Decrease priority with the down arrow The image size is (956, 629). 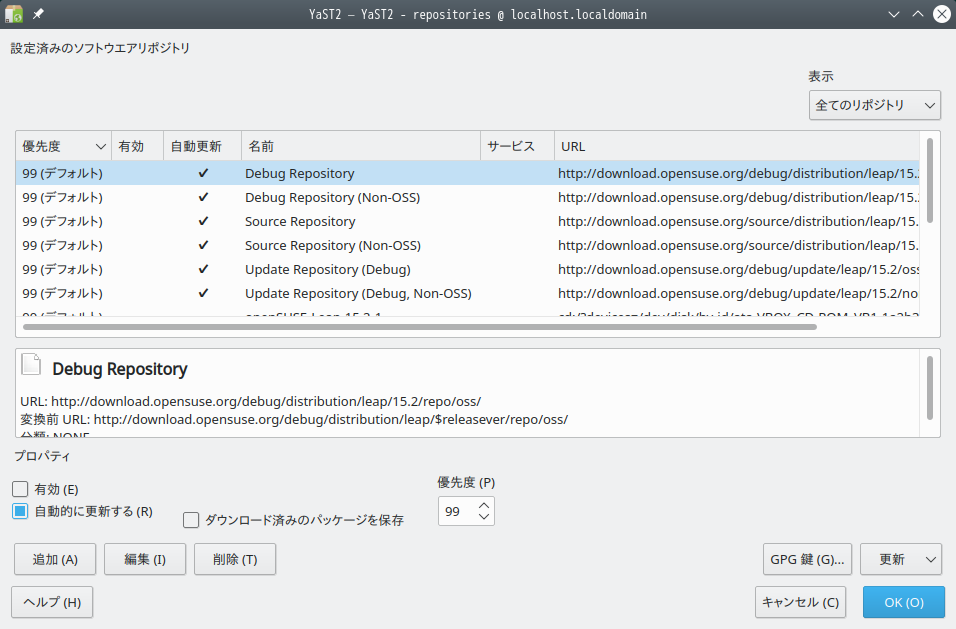click(484, 516)
